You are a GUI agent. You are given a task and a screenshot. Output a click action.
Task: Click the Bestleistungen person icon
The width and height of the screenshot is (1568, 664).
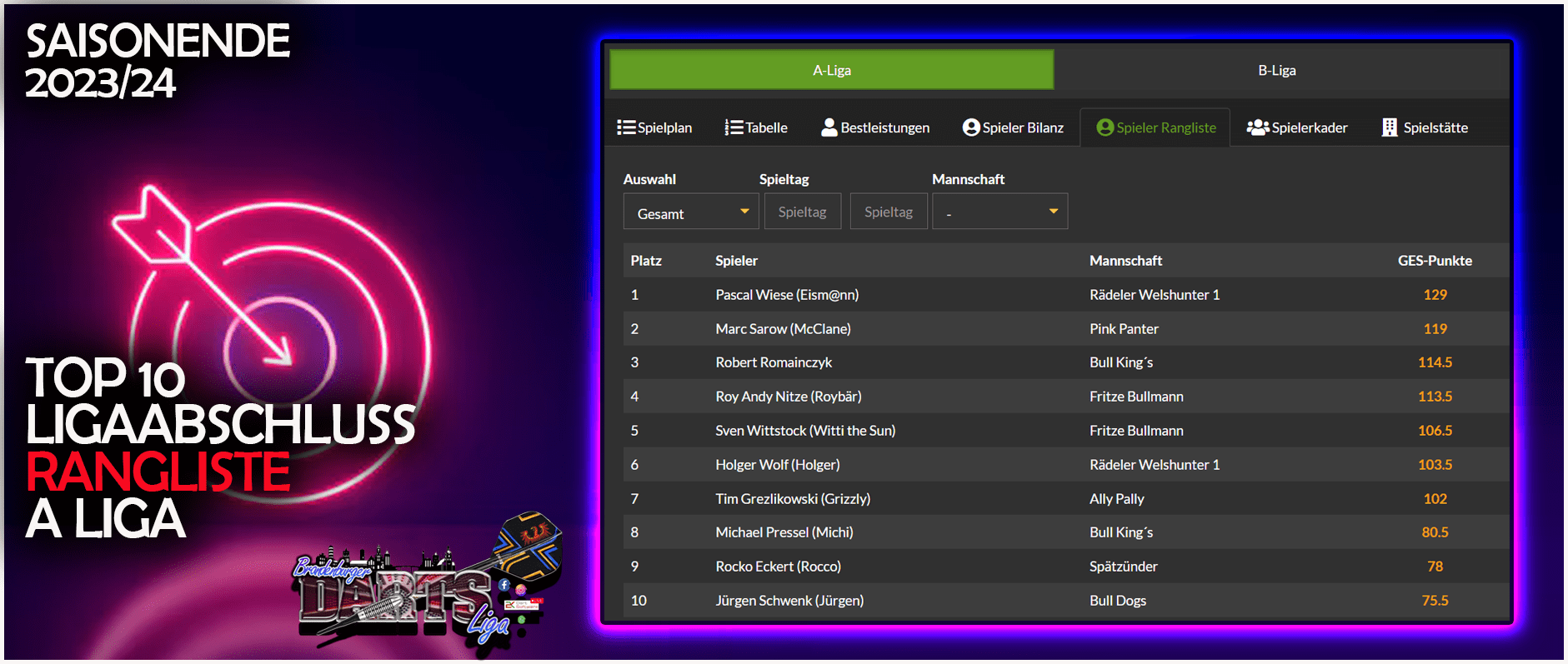(x=829, y=127)
